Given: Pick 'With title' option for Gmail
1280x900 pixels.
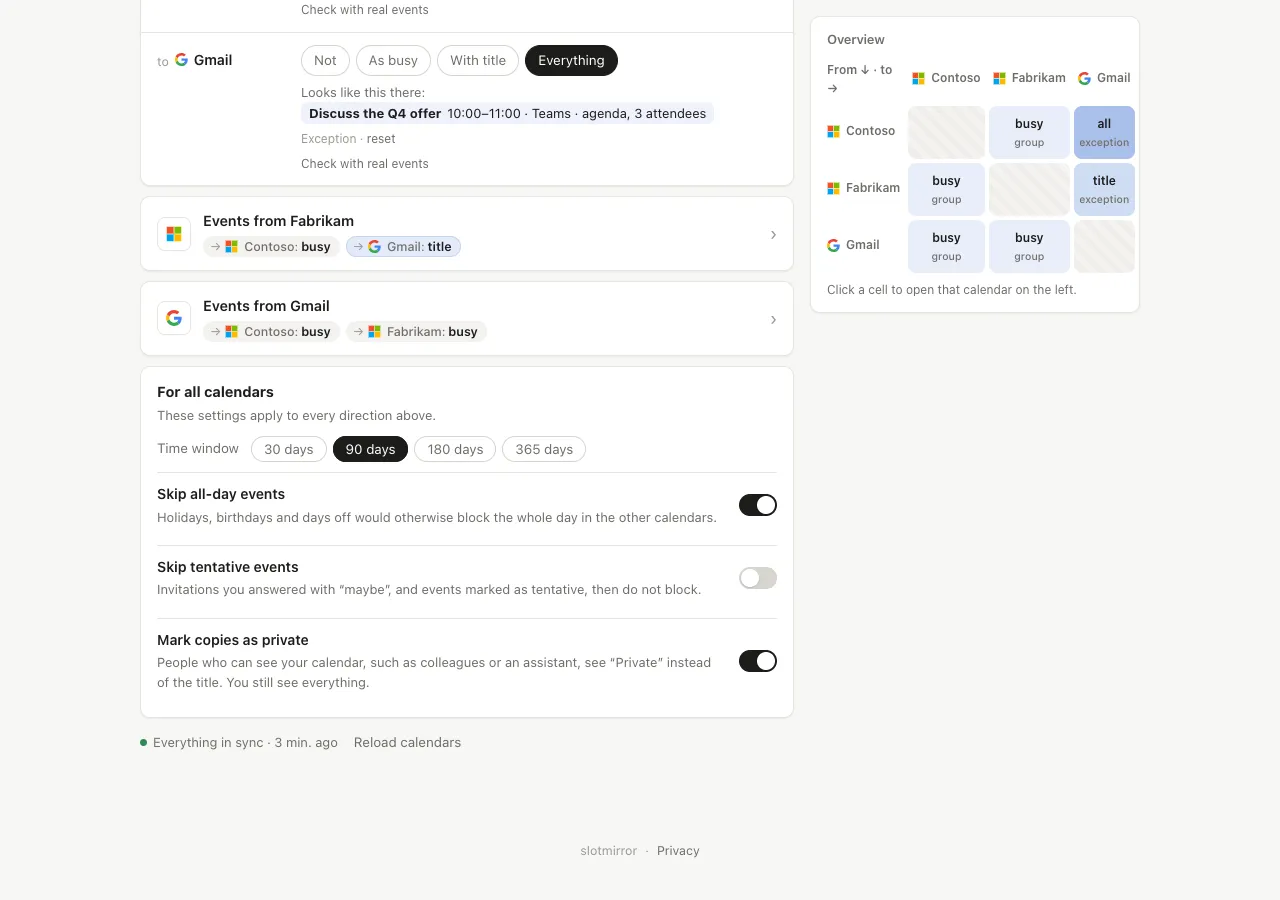Looking at the screenshot, I should pyautogui.click(x=478, y=60).
